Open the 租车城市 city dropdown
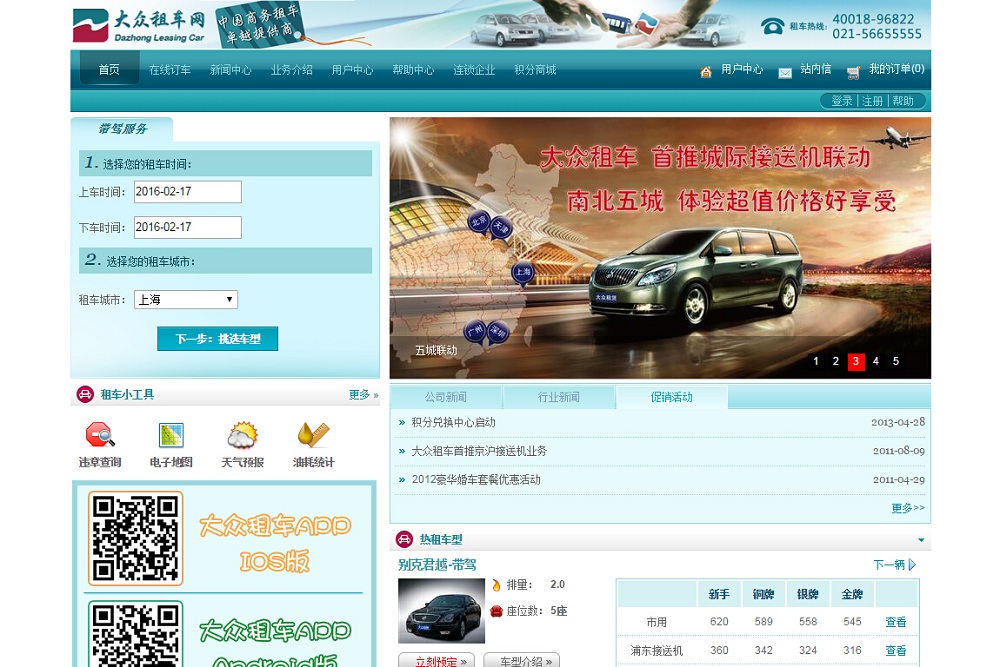1000x667 pixels. pyautogui.click(x=186, y=300)
